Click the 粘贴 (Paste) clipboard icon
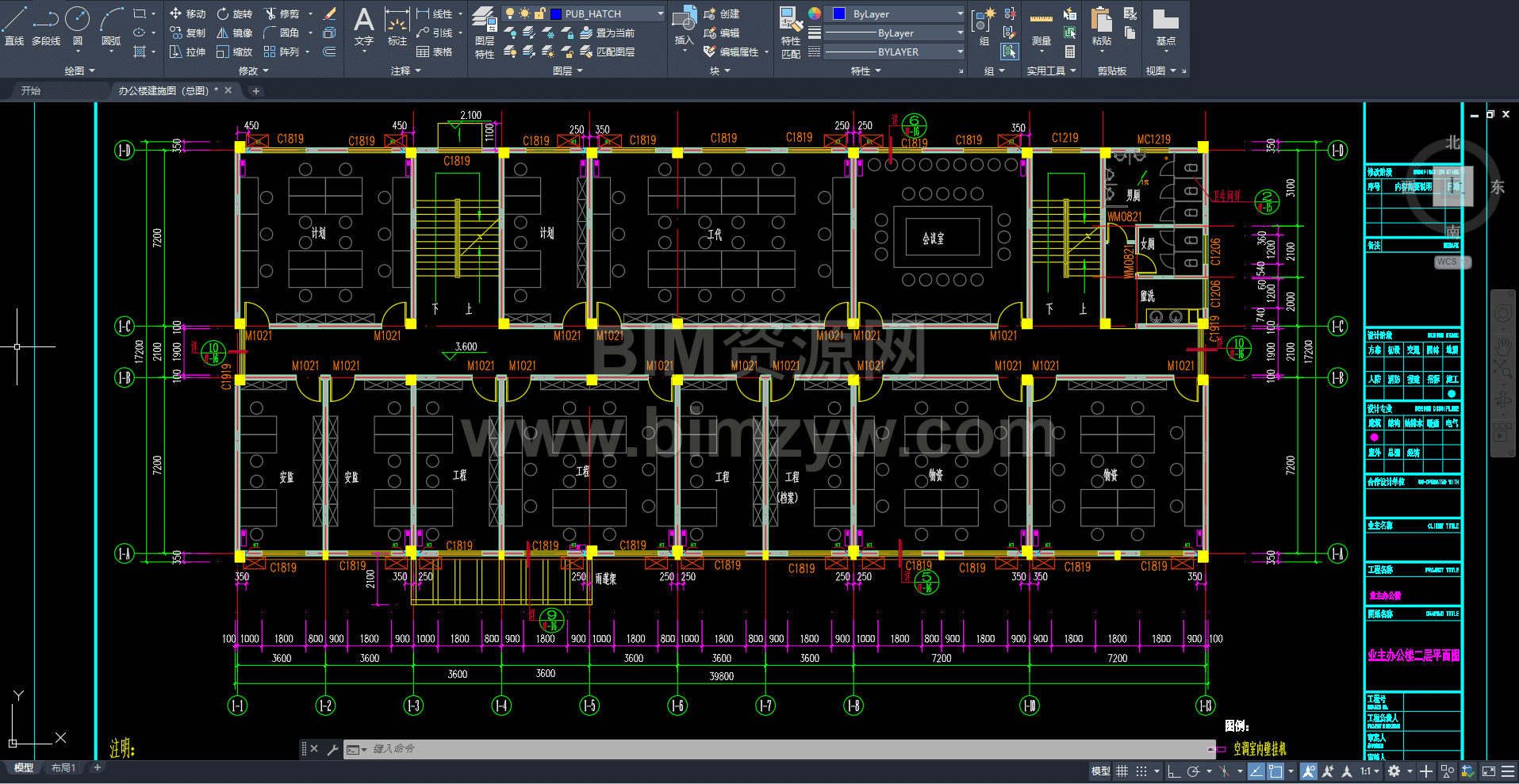The height and width of the screenshot is (784, 1519). tap(1101, 26)
